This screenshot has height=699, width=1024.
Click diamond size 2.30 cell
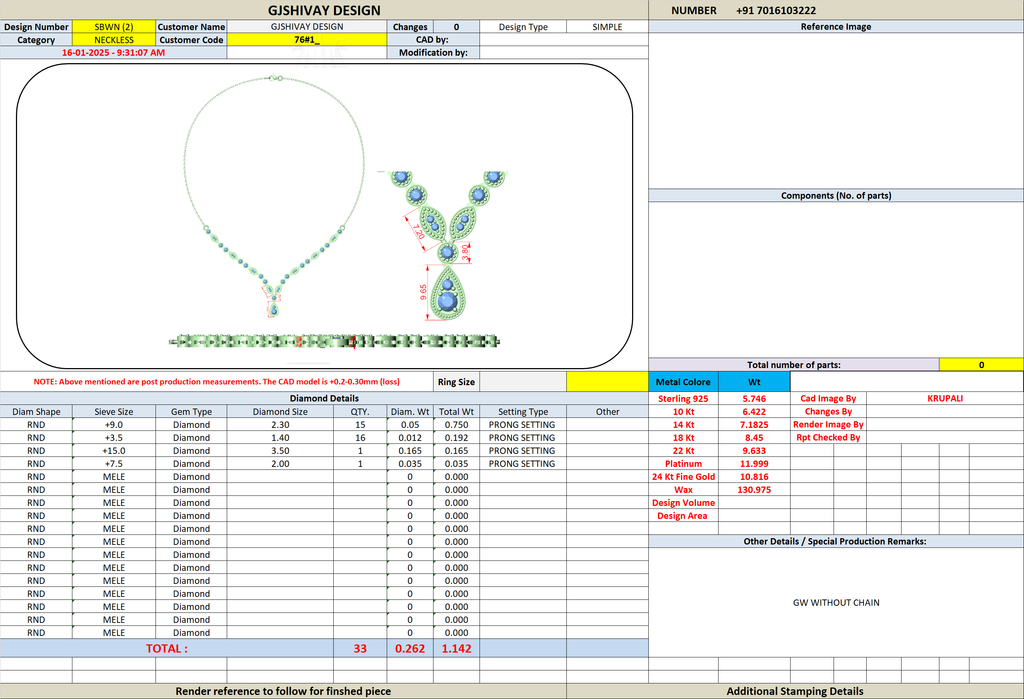[280, 425]
